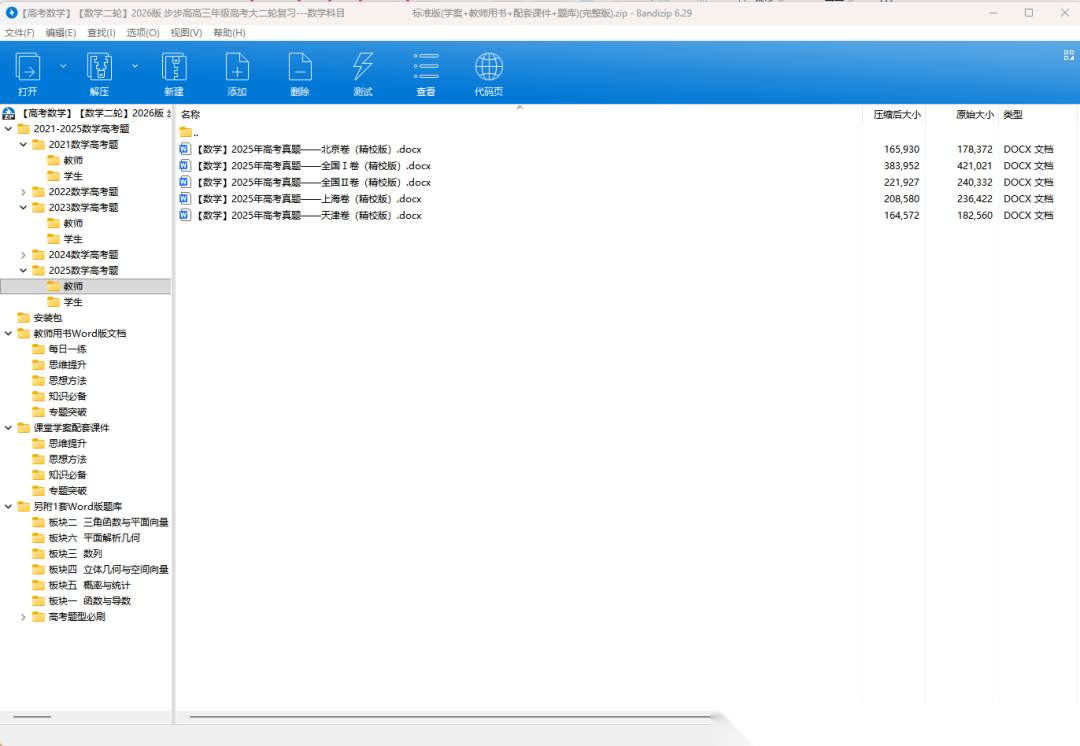Click the 打开 (Open) toolbar icon
Image resolution: width=1080 pixels, height=746 pixels.
(28, 68)
